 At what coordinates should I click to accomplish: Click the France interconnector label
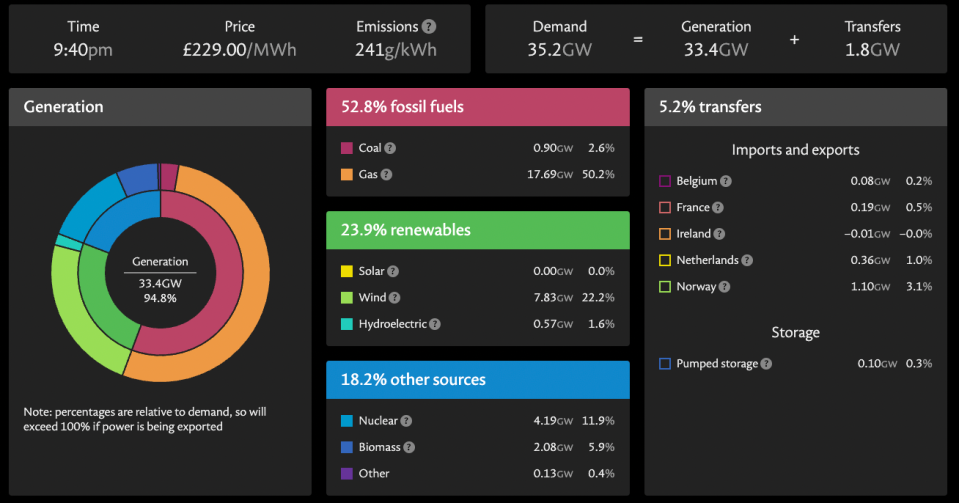(693, 208)
